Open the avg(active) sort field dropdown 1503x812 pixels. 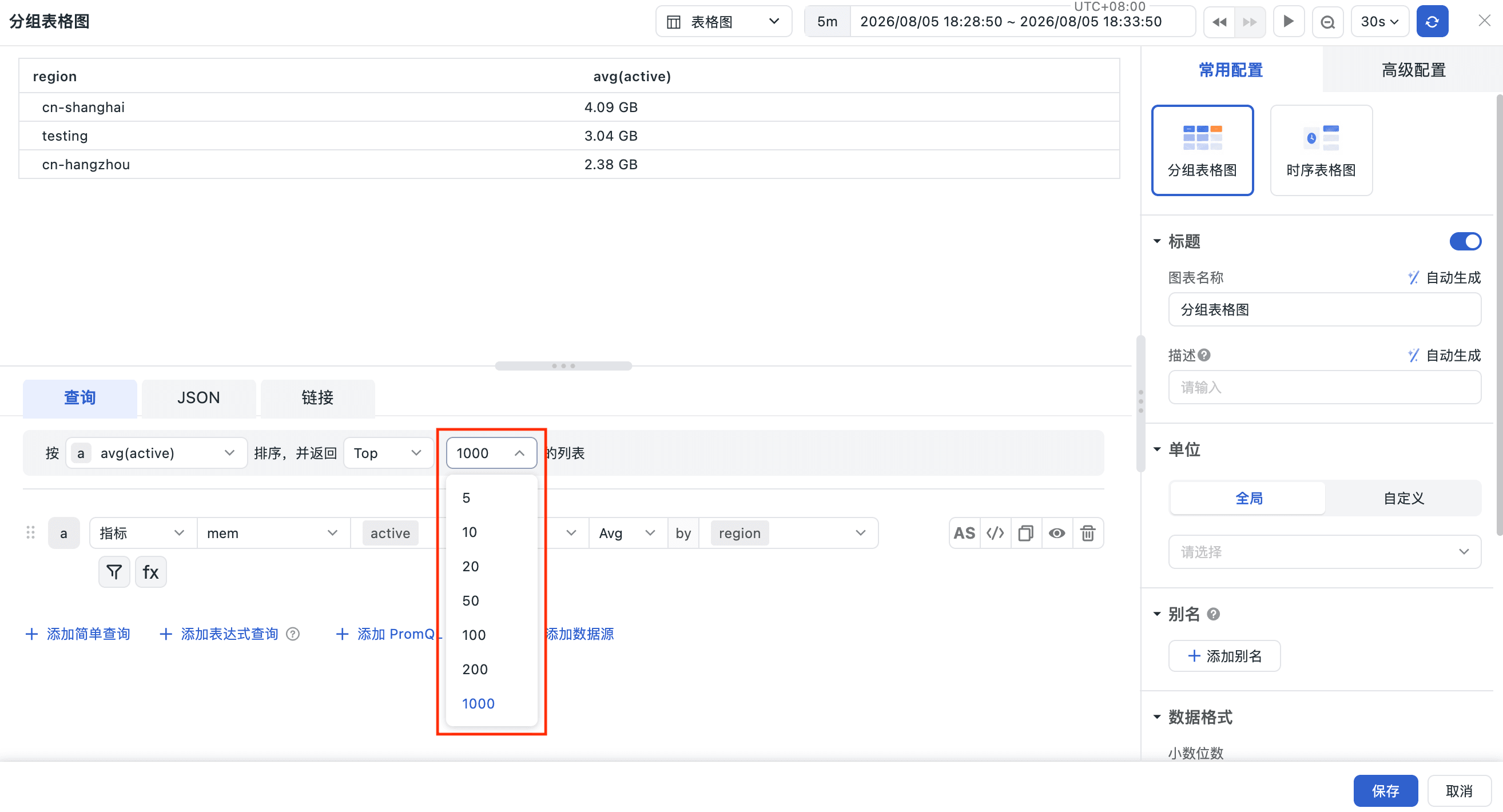156,453
